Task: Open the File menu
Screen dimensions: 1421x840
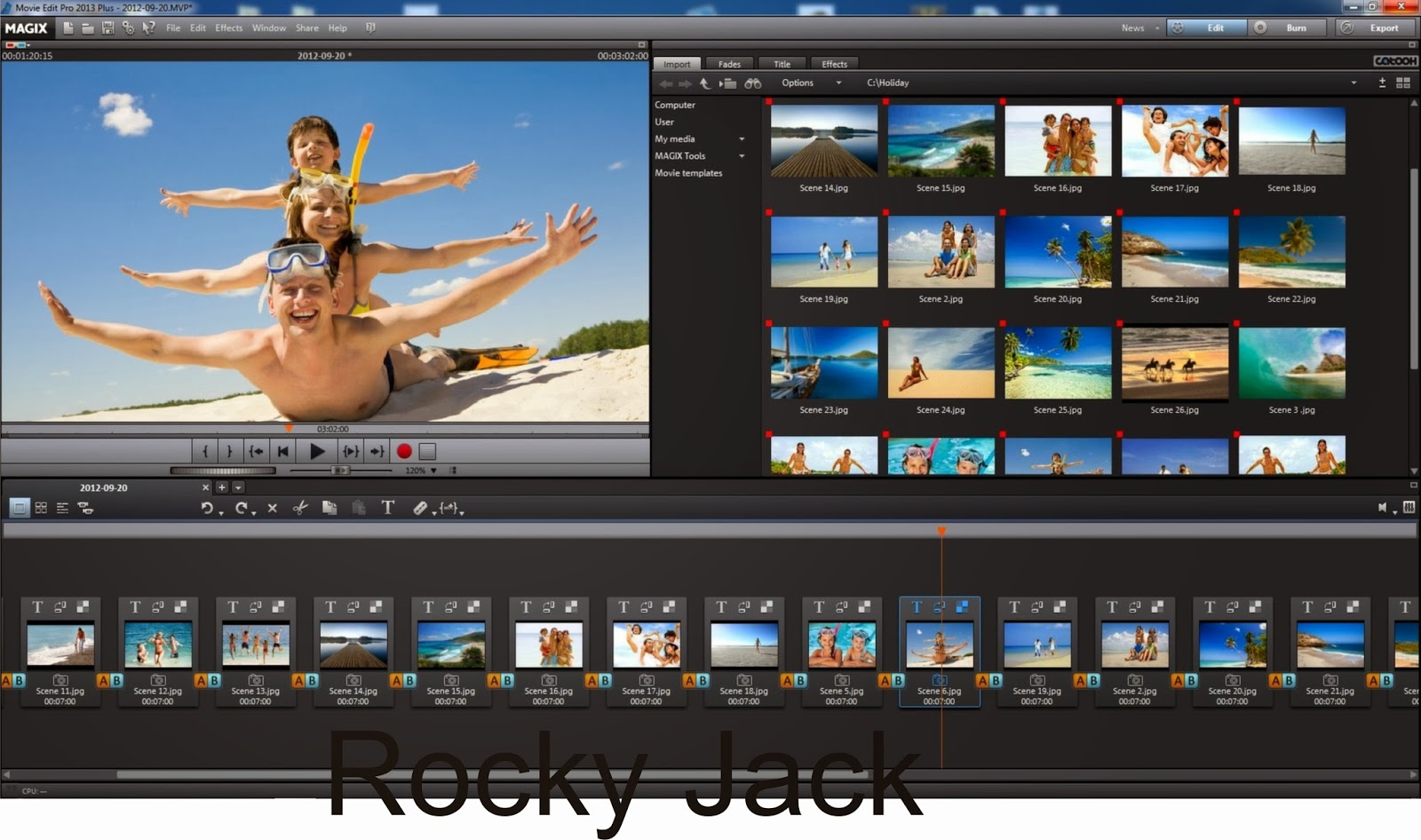Action: pyautogui.click(x=173, y=28)
